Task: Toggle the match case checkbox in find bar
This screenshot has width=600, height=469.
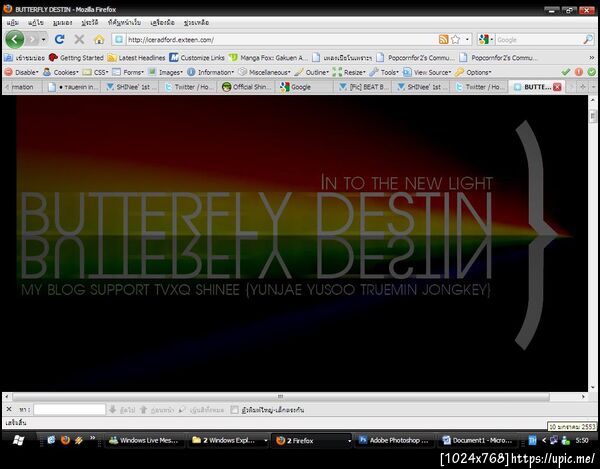Action: click(234, 410)
